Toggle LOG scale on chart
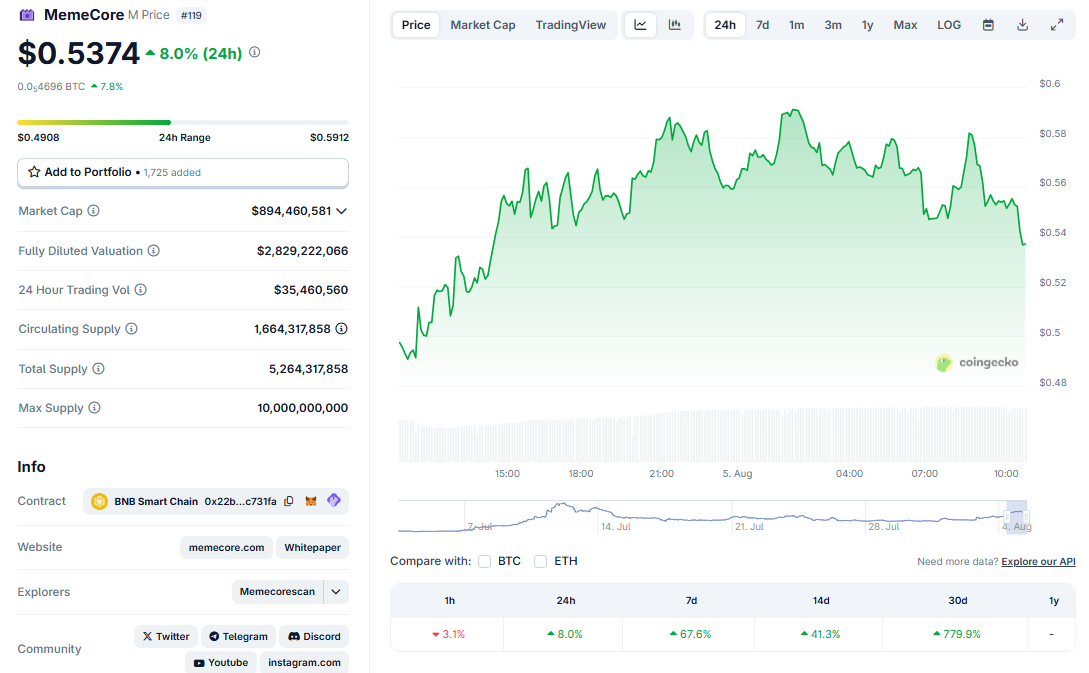1089x673 pixels. tap(949, 25)
